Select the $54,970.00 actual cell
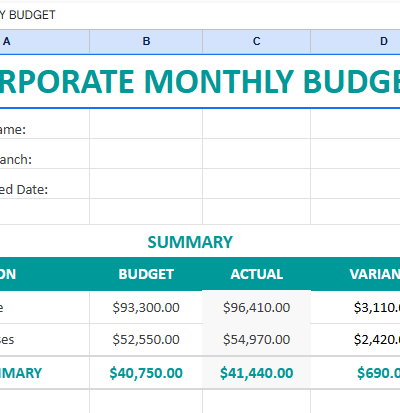Image resolution: width=400 pixels, height=413 pixels. coord(256,339)
